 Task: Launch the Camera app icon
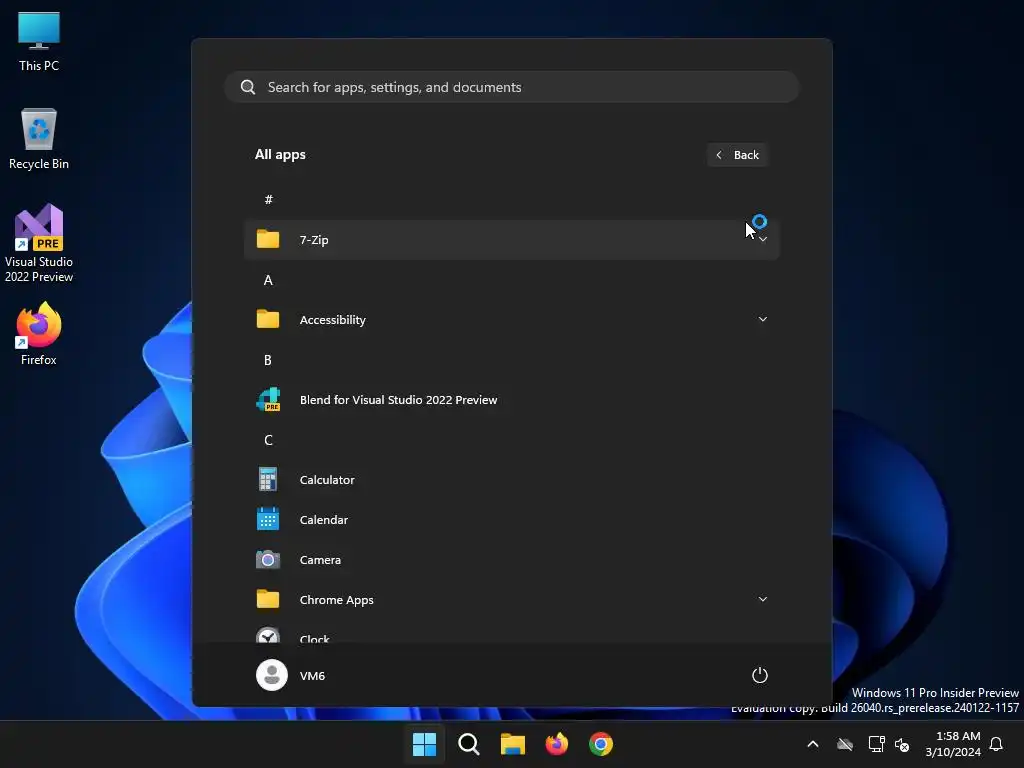268,560
